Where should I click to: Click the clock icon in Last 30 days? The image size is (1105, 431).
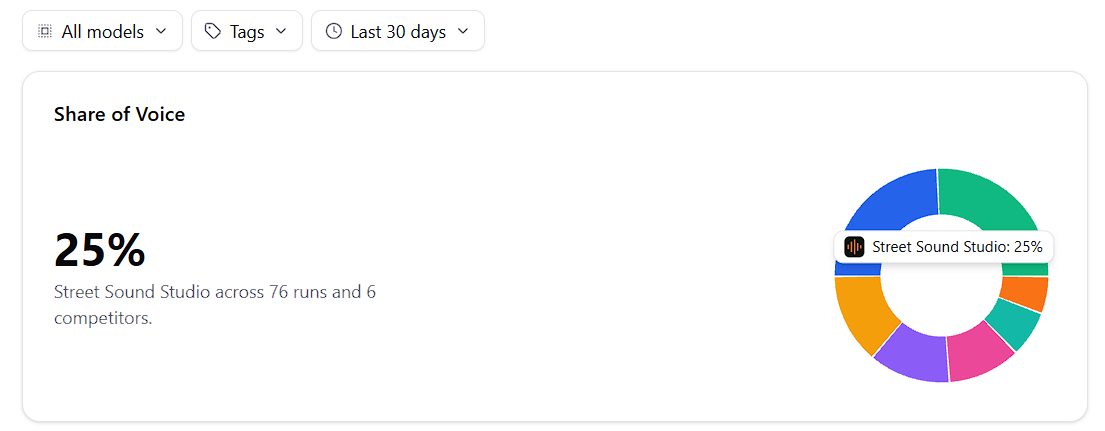[333, 31]
